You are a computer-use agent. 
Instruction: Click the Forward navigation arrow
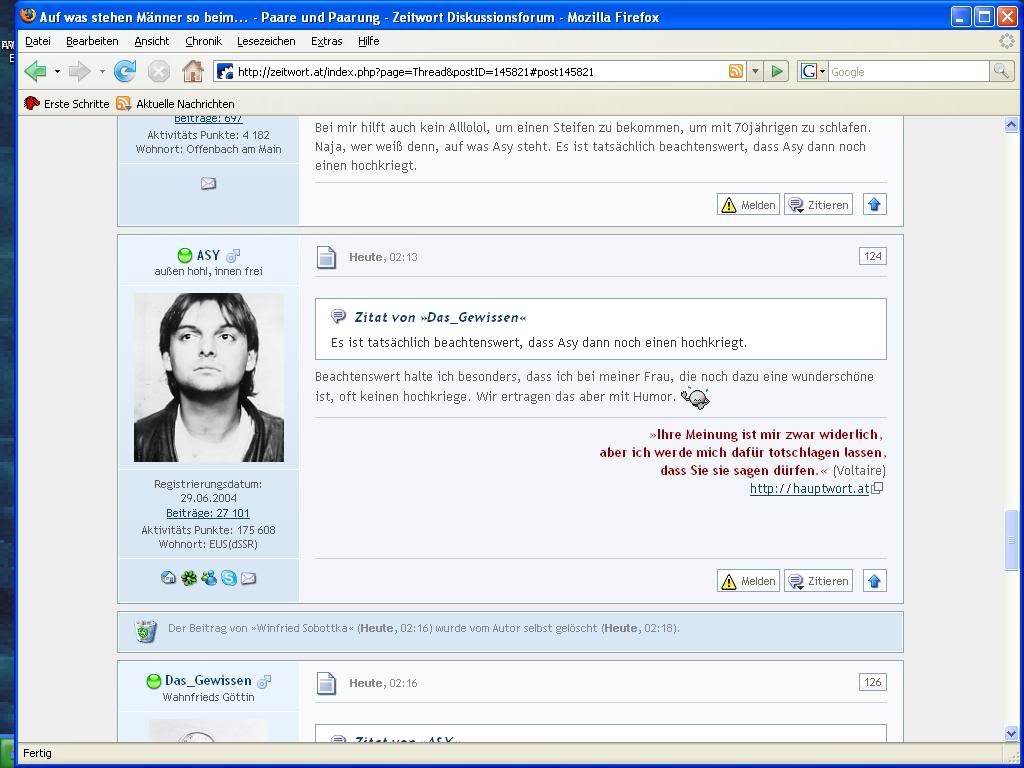pos(79,71)
